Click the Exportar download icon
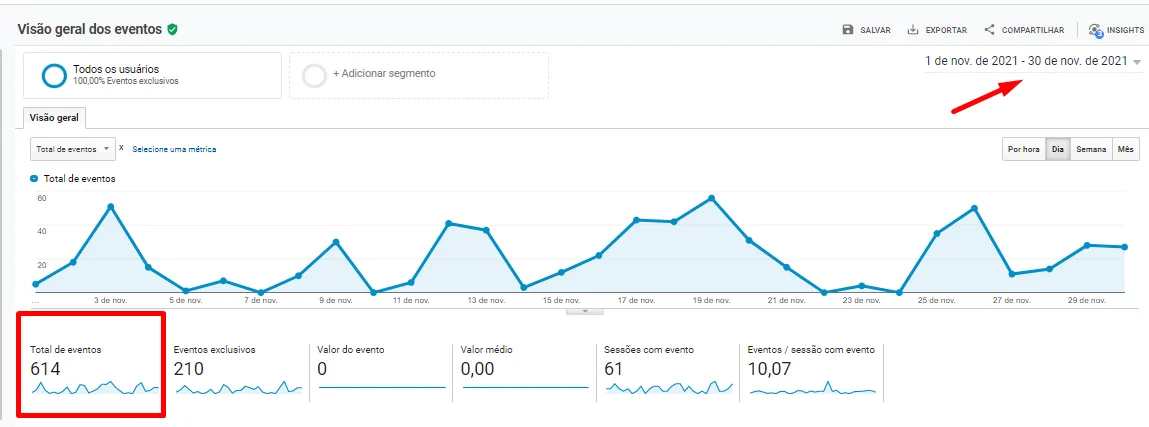 913,30
